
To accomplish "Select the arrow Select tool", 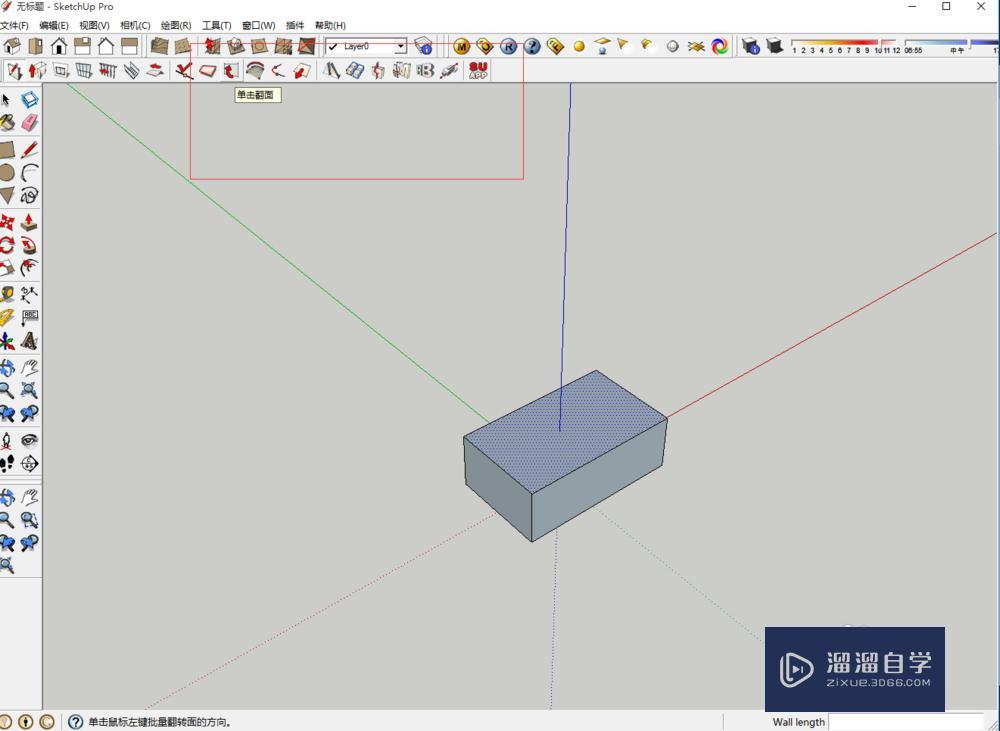I will click(x=6, y=100).
